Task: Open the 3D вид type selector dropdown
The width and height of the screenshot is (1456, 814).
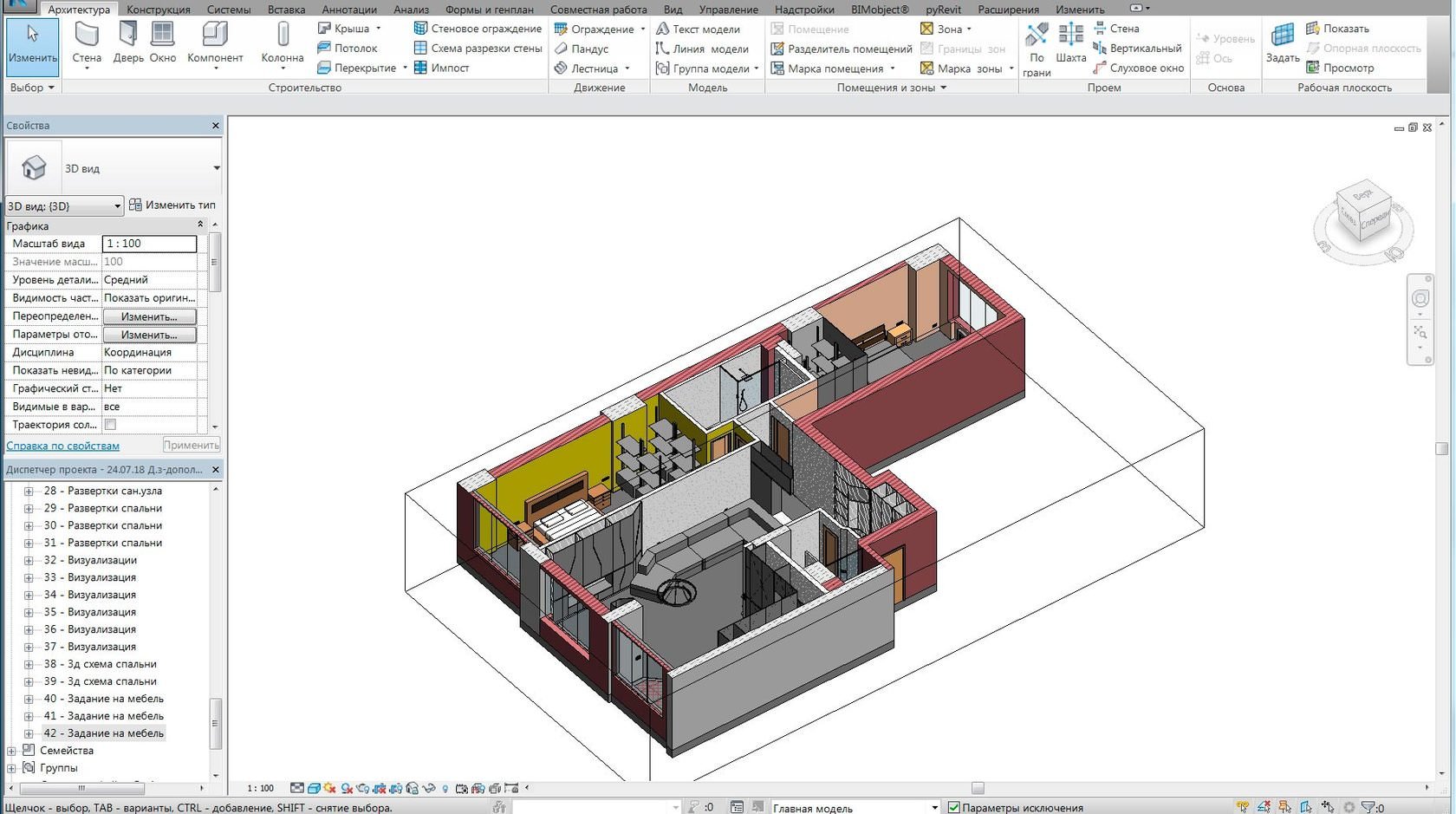Action: tap(217, 168)
